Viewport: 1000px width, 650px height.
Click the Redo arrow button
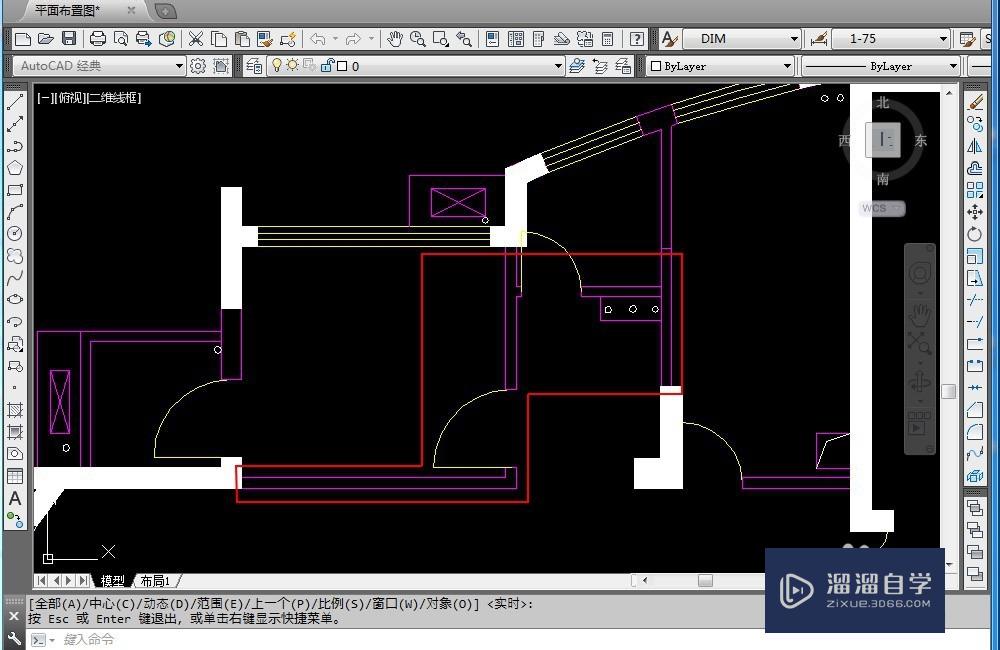tap(353, 40)
